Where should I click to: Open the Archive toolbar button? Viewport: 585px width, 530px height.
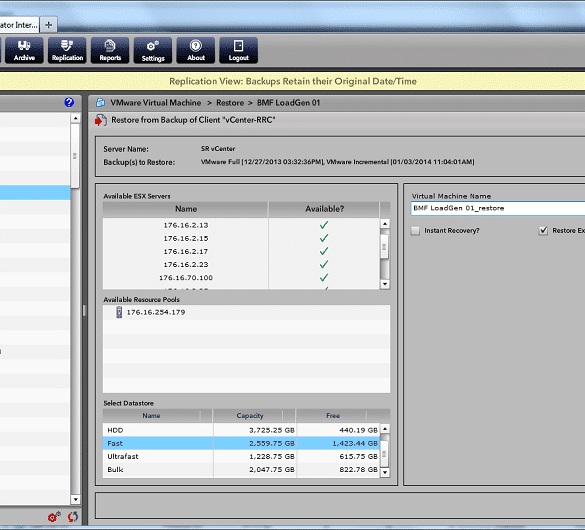24,50
